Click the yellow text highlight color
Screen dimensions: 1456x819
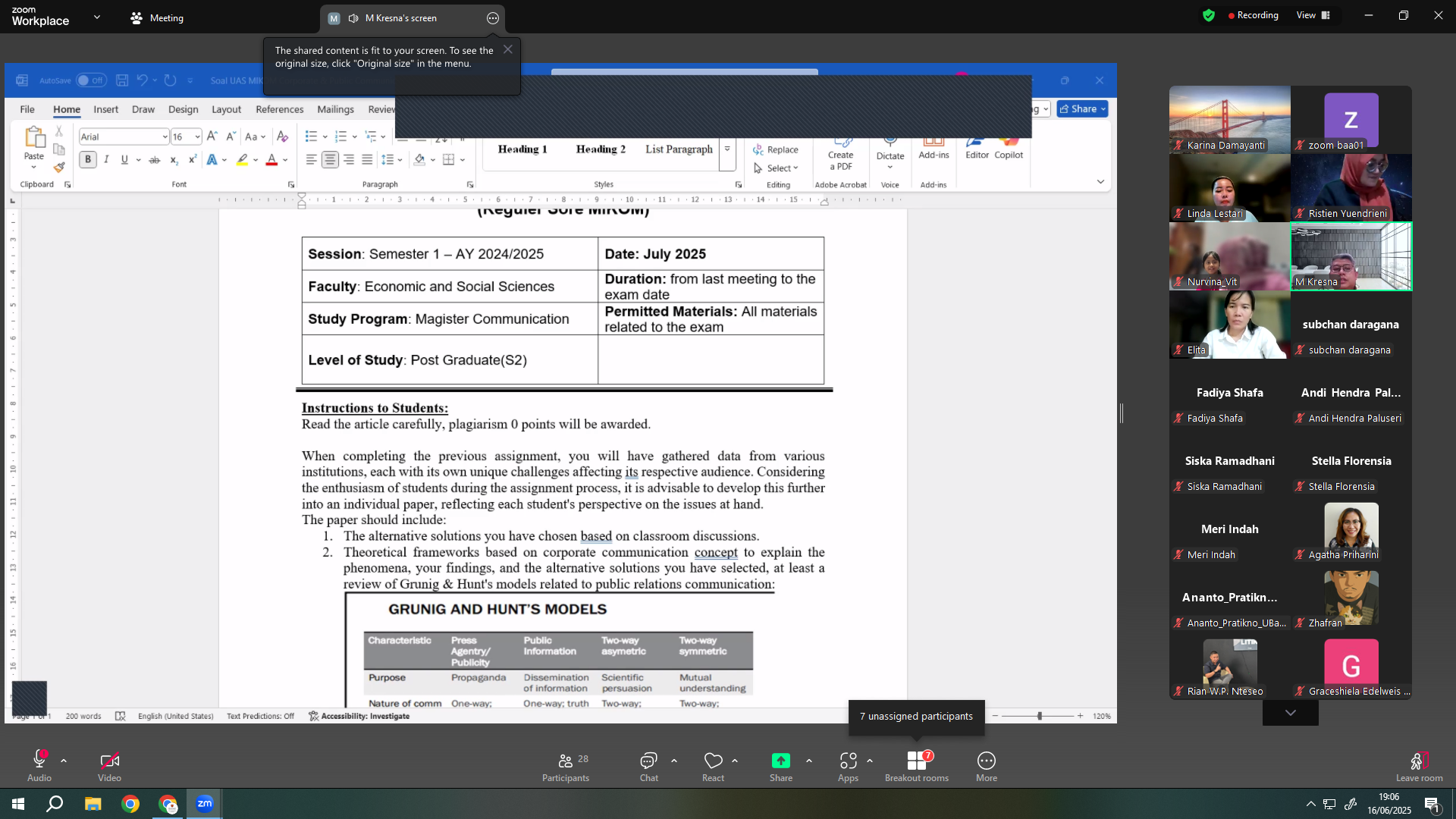pos(242,160)
